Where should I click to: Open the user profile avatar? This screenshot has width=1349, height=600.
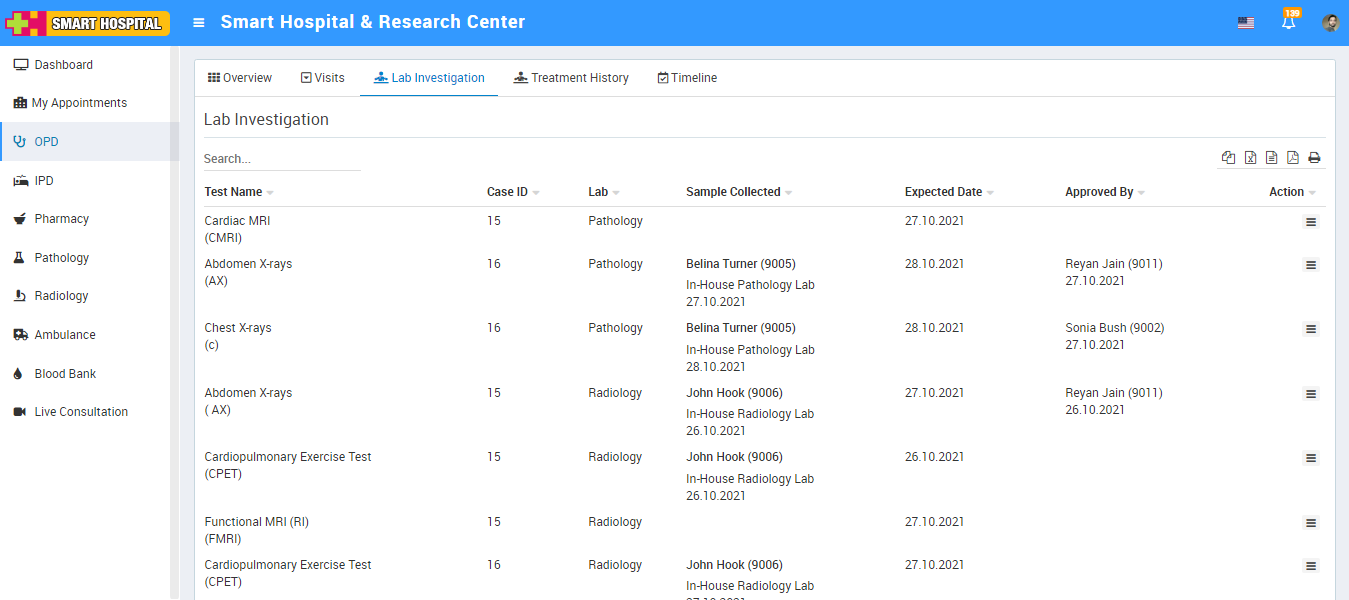pos(1330,23)
